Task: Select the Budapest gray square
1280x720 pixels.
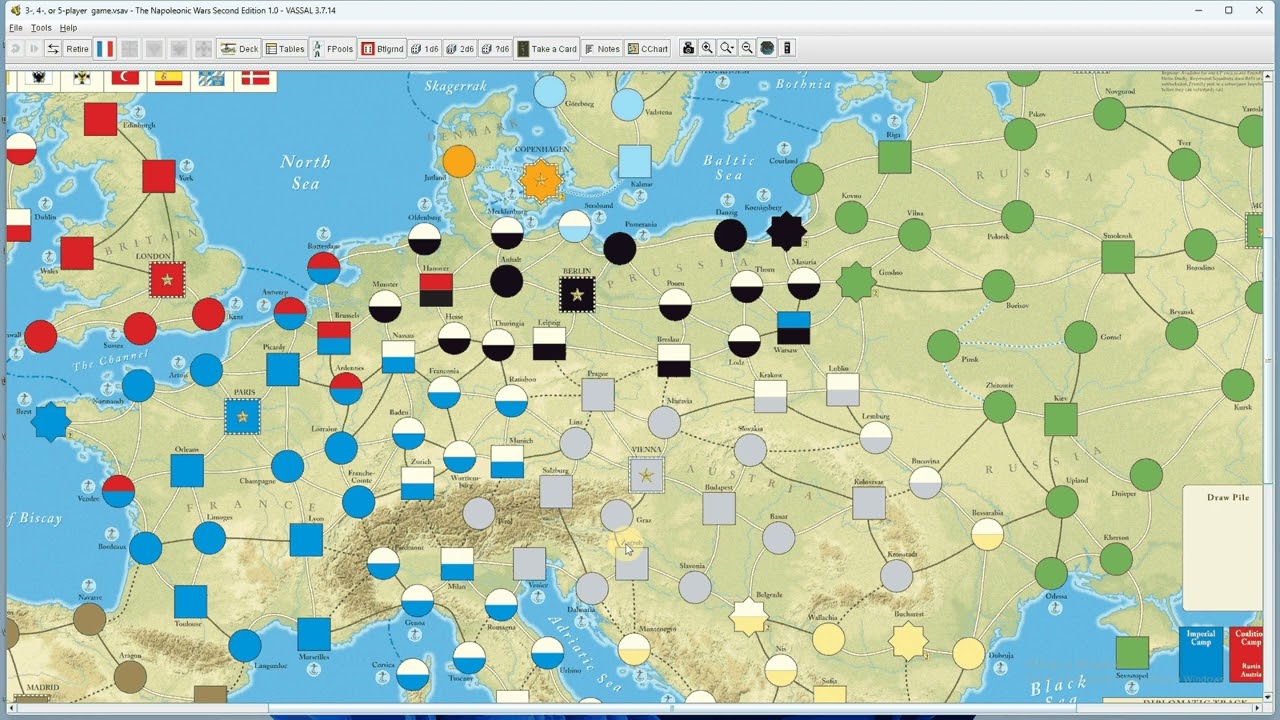Action: 719,508
